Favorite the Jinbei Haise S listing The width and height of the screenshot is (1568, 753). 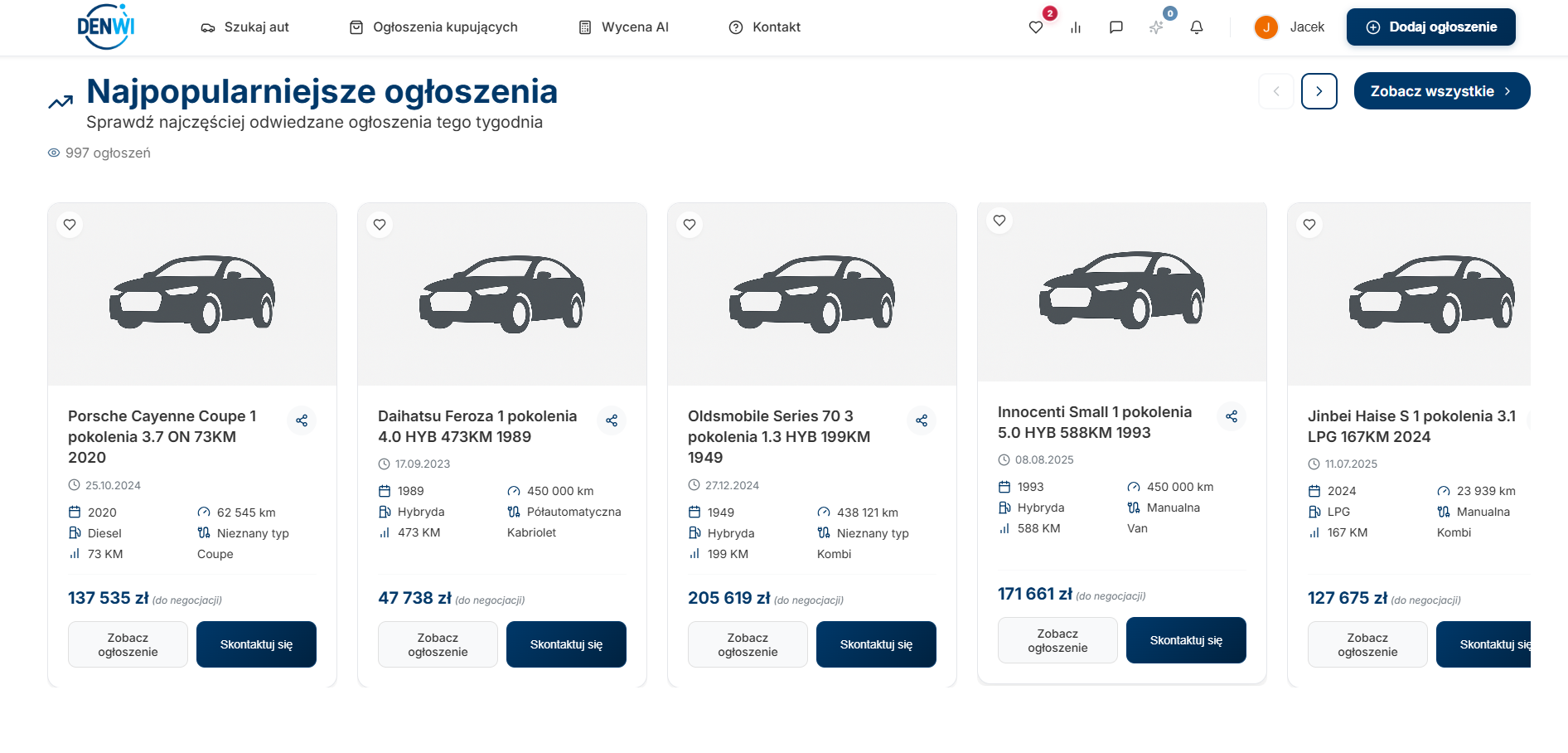point(1309,225)
